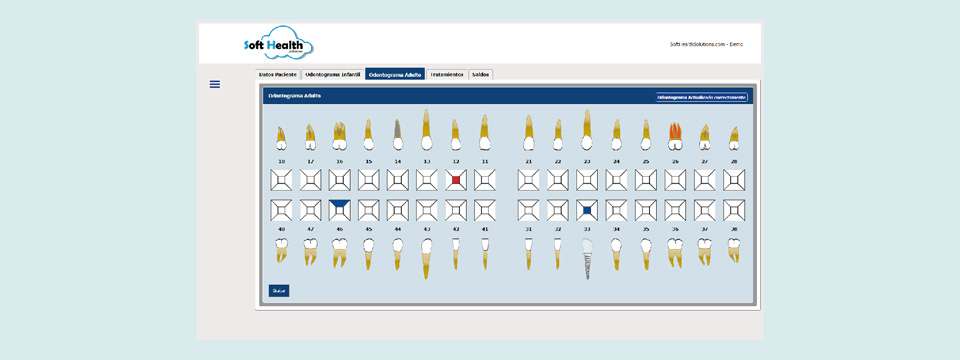Select lower incisor 41 image
Image resolution: width=960 pixels, height=360 pixels.
pyautogui.click(x=485, y=253)
